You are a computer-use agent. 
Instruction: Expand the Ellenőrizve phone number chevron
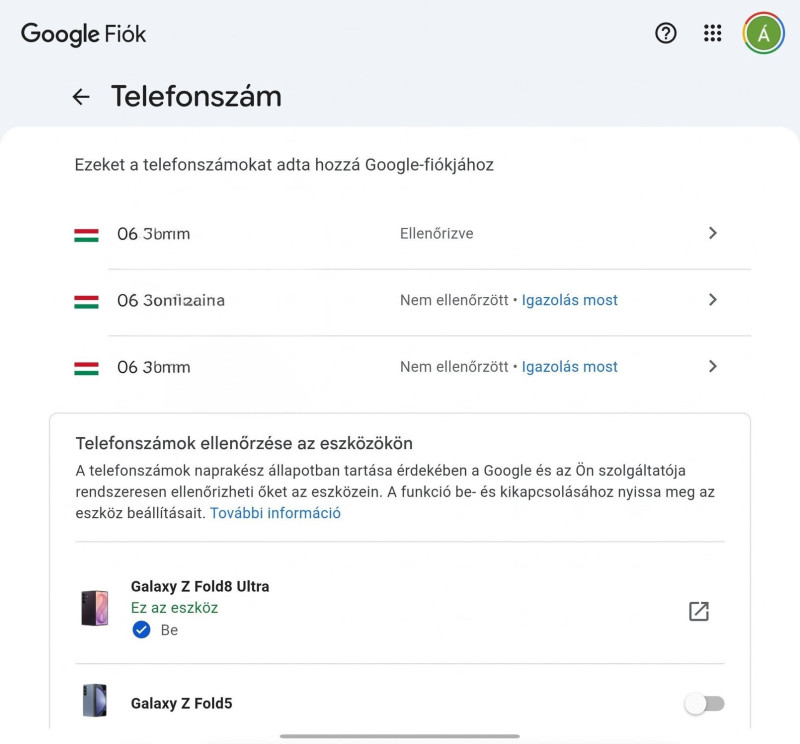point(713,233)
